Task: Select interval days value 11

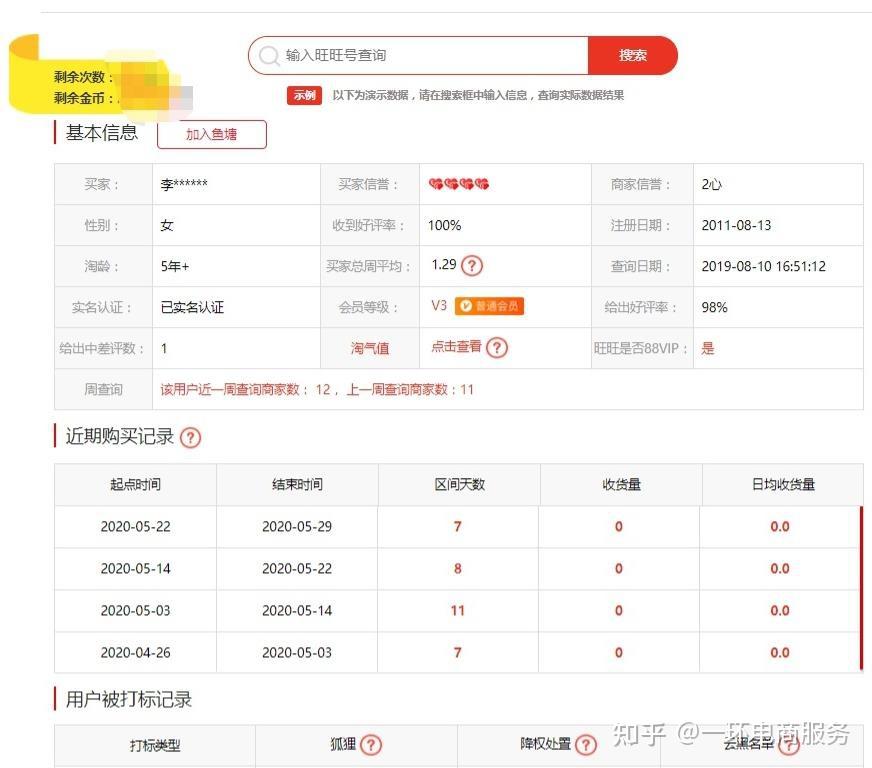Action: click(x=457, y=611)
